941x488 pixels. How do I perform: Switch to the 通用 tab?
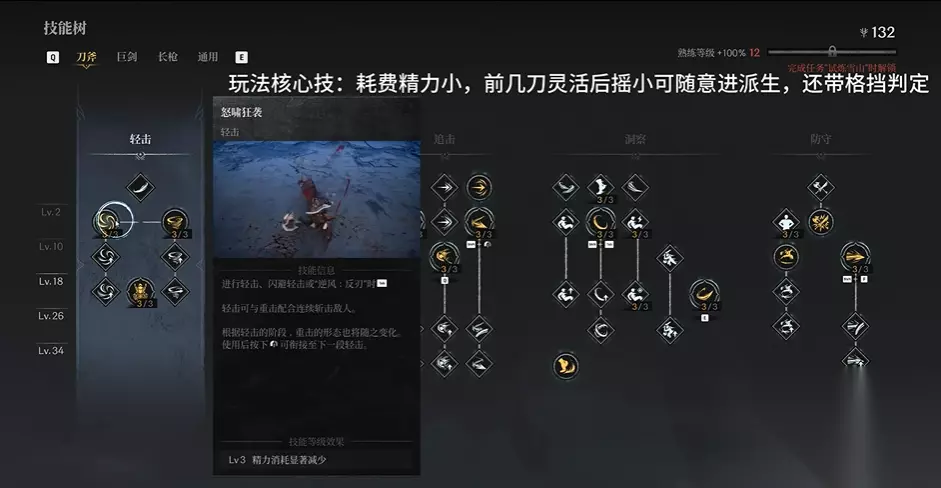point(208,56)
